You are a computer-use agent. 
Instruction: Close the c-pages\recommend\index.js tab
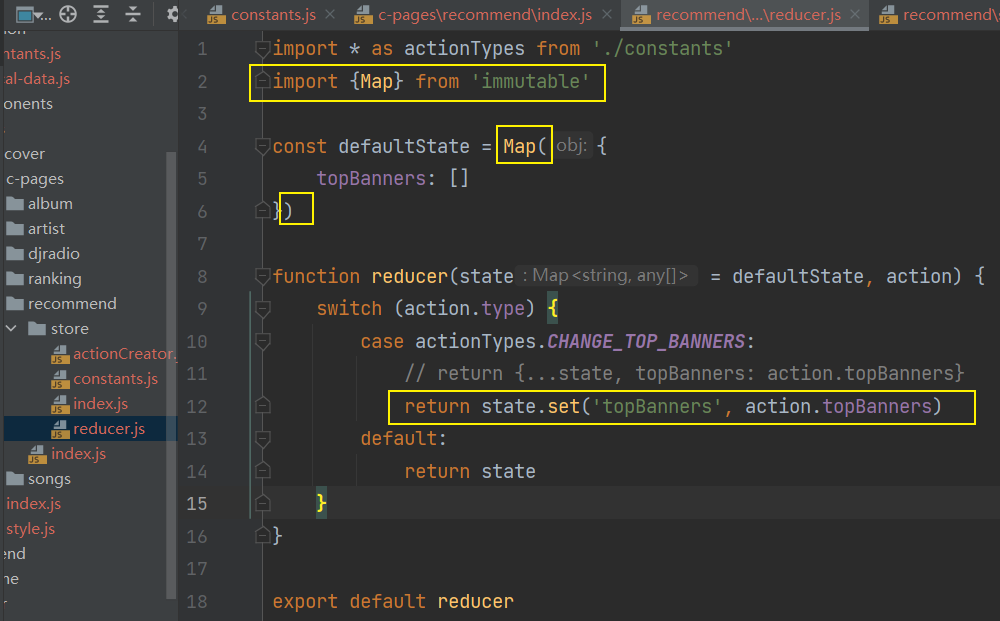[x=607, y=14]
